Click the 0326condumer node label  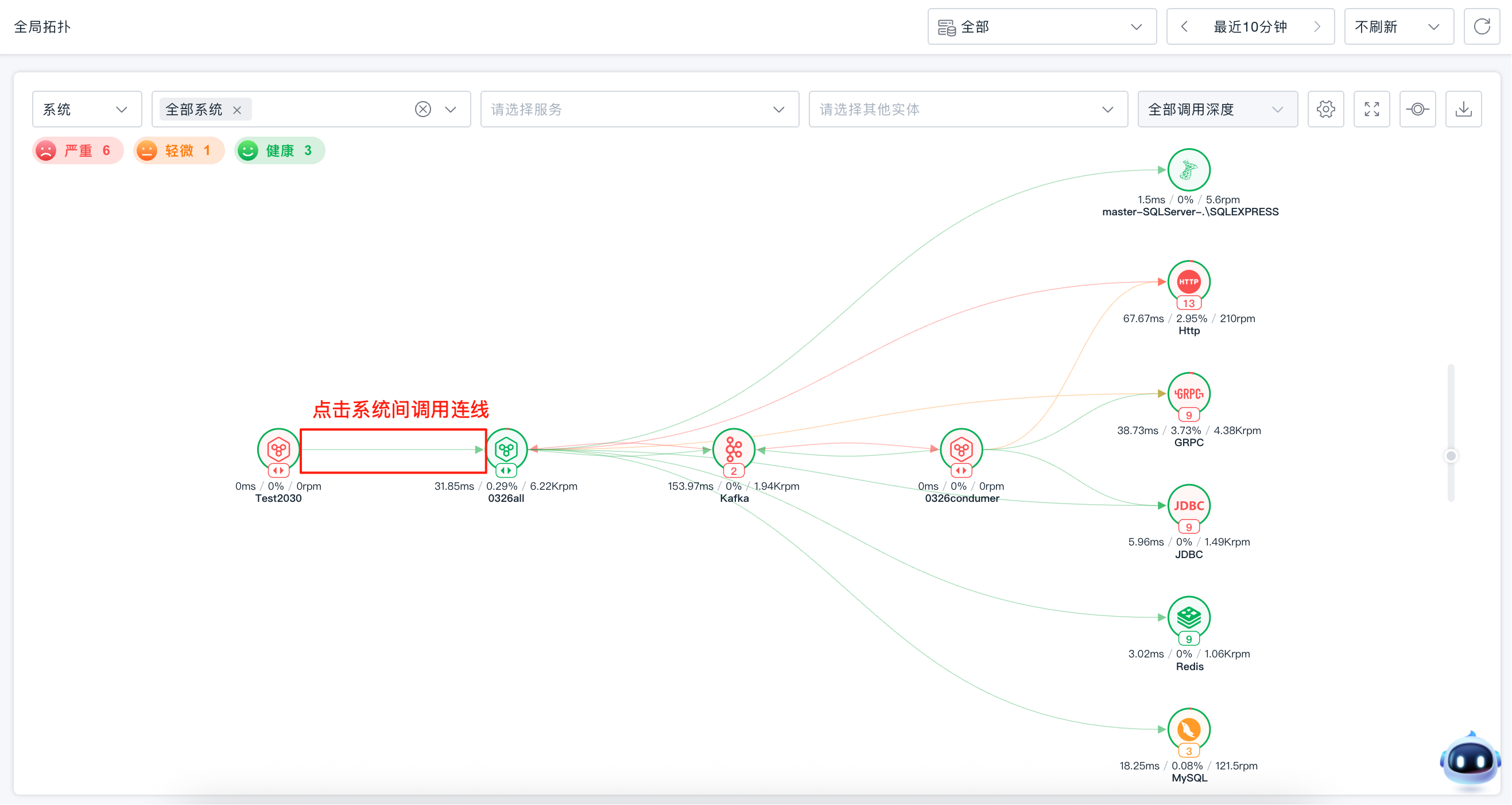pyautogui.click(x=962, y=498)
